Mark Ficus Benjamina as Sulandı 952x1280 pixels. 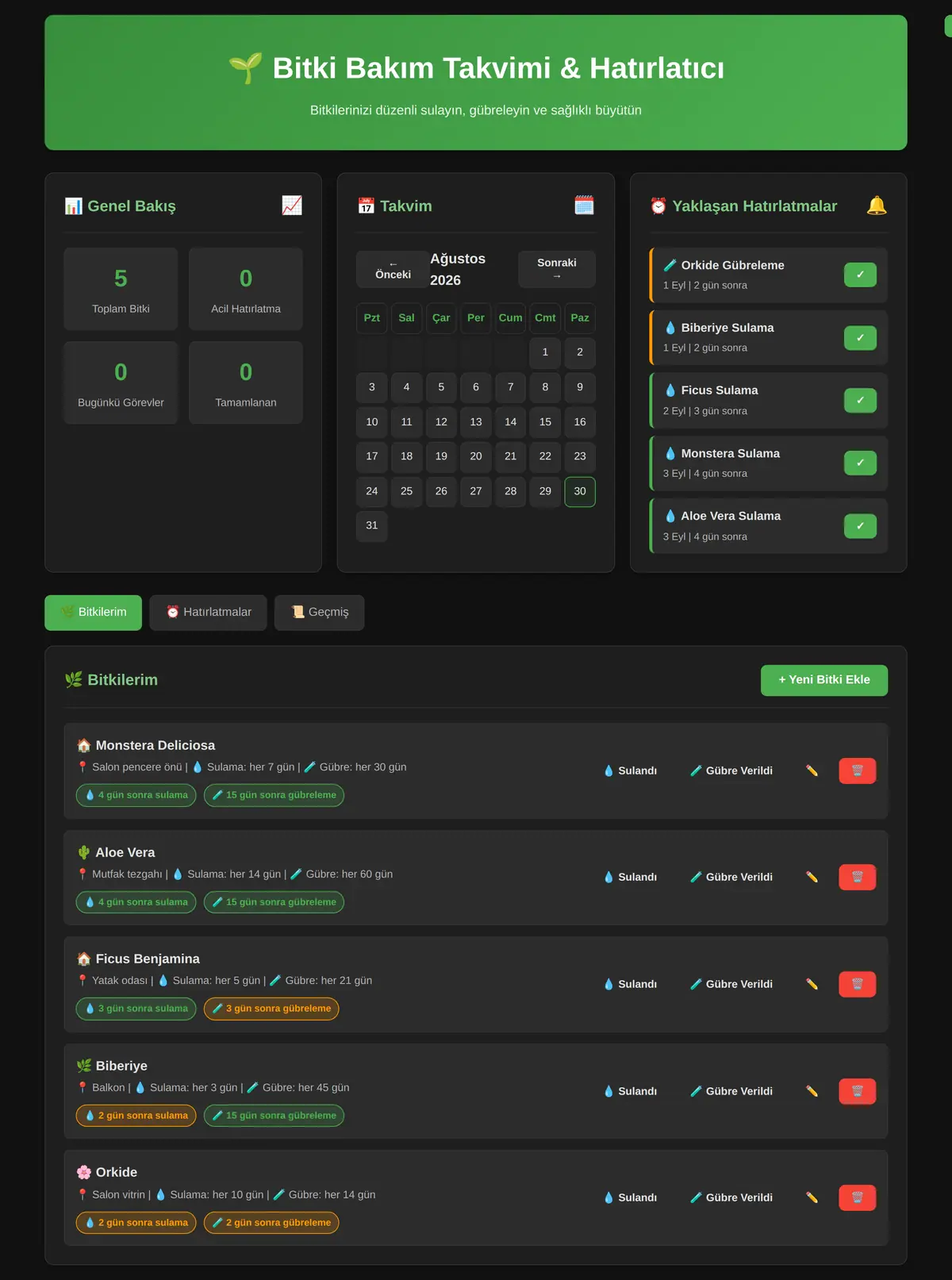pyautogui.click(x=631, y=984)
